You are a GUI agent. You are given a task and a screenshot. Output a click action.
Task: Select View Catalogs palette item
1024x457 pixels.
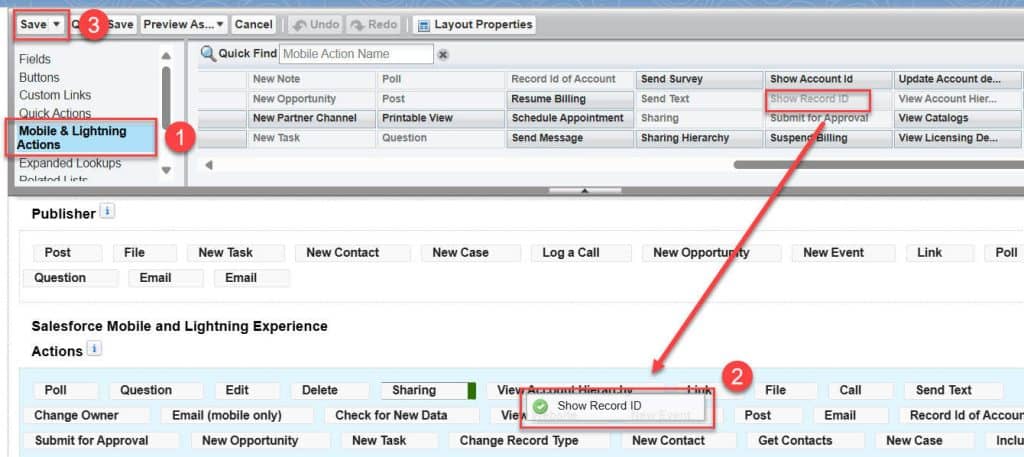point(957,118)
